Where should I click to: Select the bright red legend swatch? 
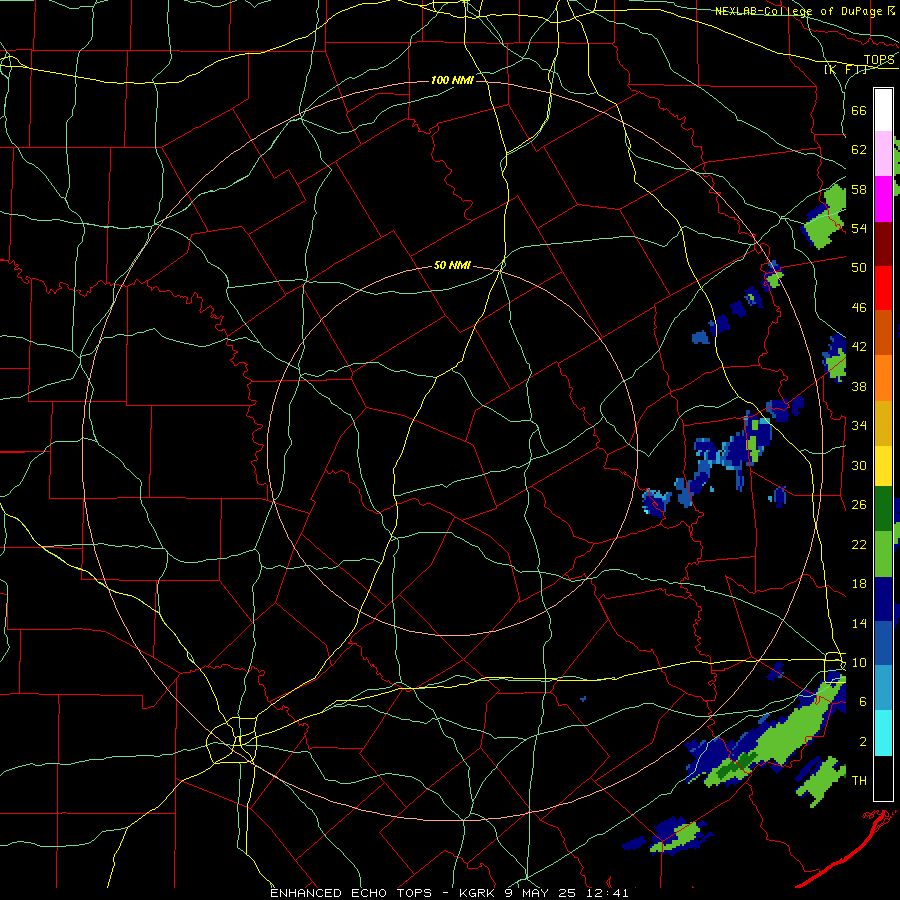[883, 288]
